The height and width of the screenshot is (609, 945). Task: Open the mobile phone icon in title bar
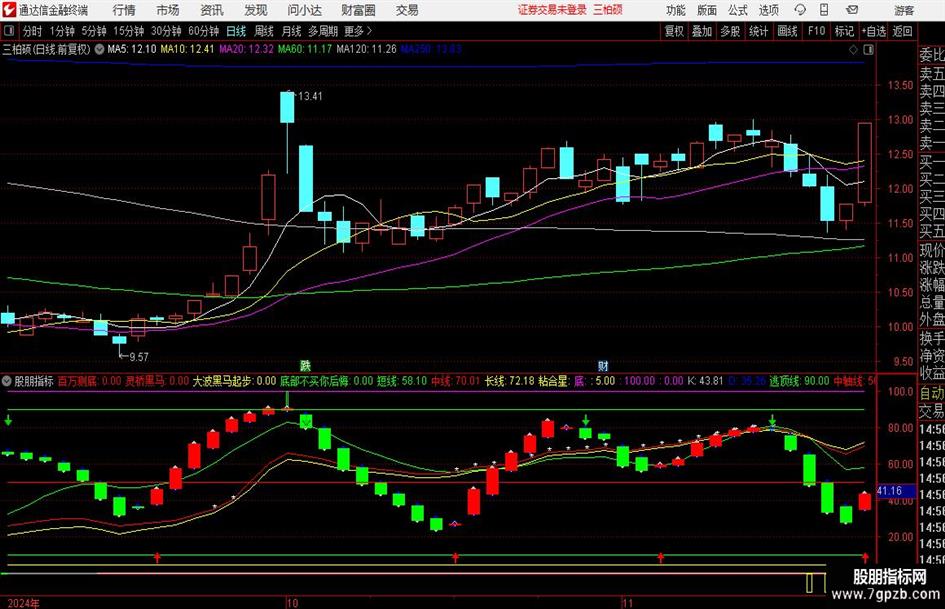tap(824, 10)
